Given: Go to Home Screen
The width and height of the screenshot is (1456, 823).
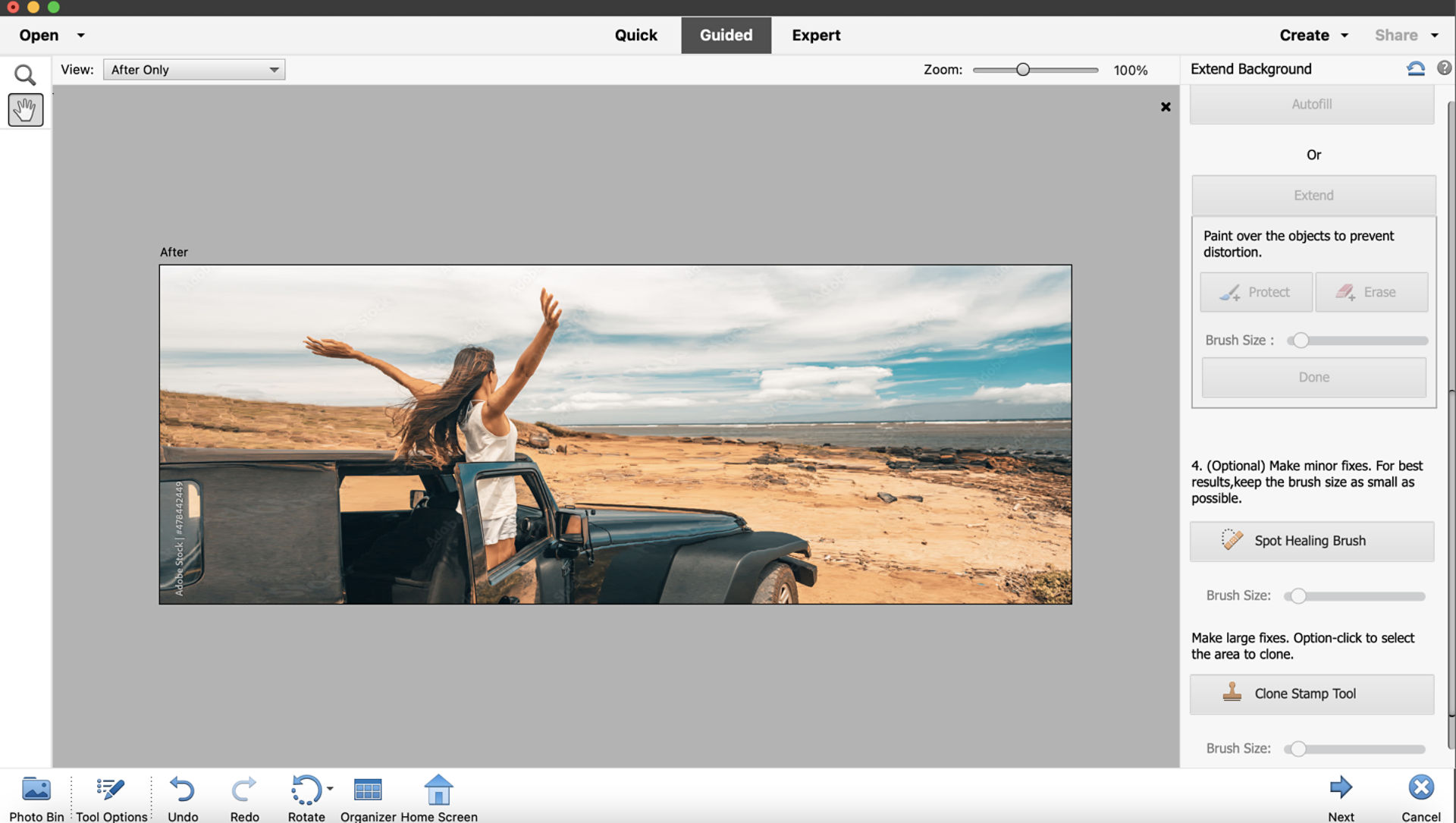Looking at the screenshot, I should [x=438, y=790].
